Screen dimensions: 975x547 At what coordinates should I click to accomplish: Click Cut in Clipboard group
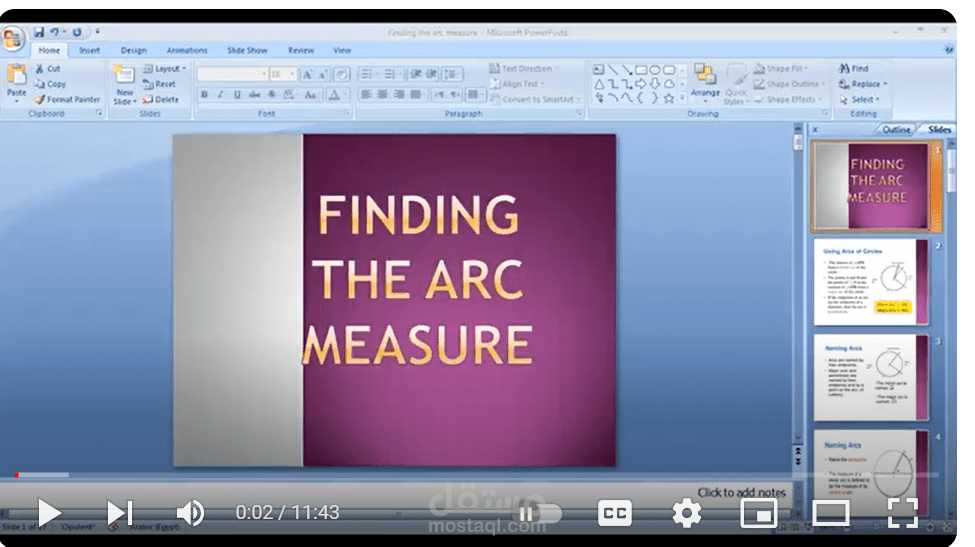pyautogui.click(x=49, y=68)
